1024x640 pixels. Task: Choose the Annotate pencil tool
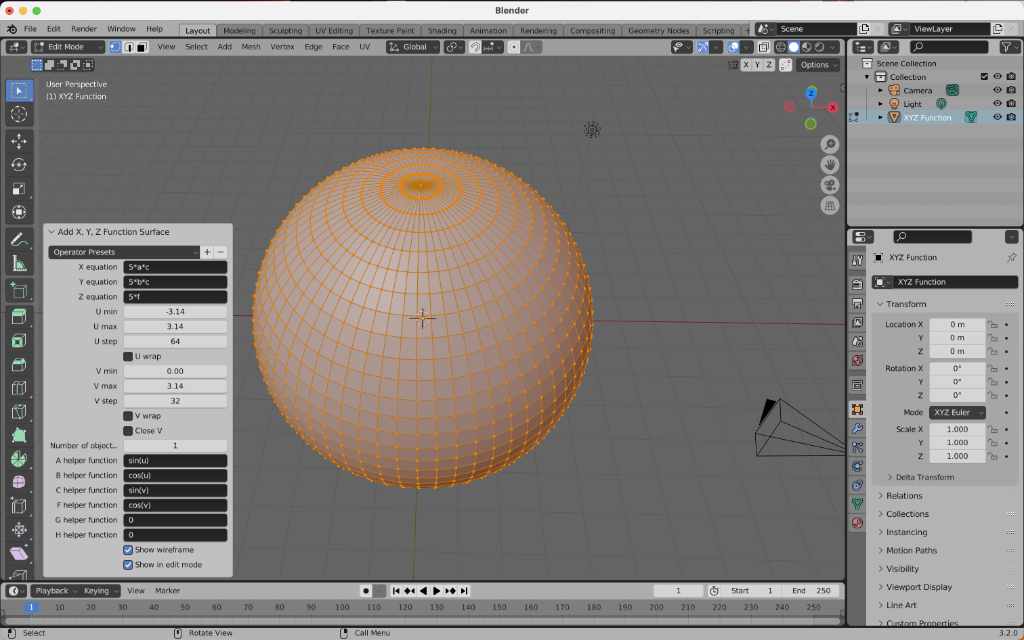point(19,240)
